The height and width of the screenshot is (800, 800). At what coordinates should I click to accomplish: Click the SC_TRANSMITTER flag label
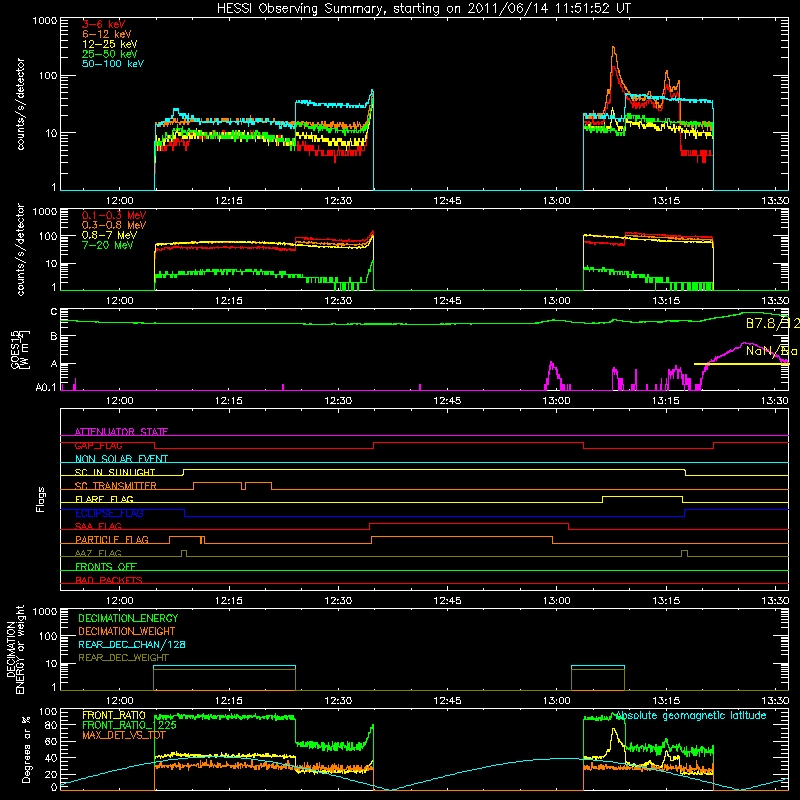pyautogui.click(x=116, y=486)
